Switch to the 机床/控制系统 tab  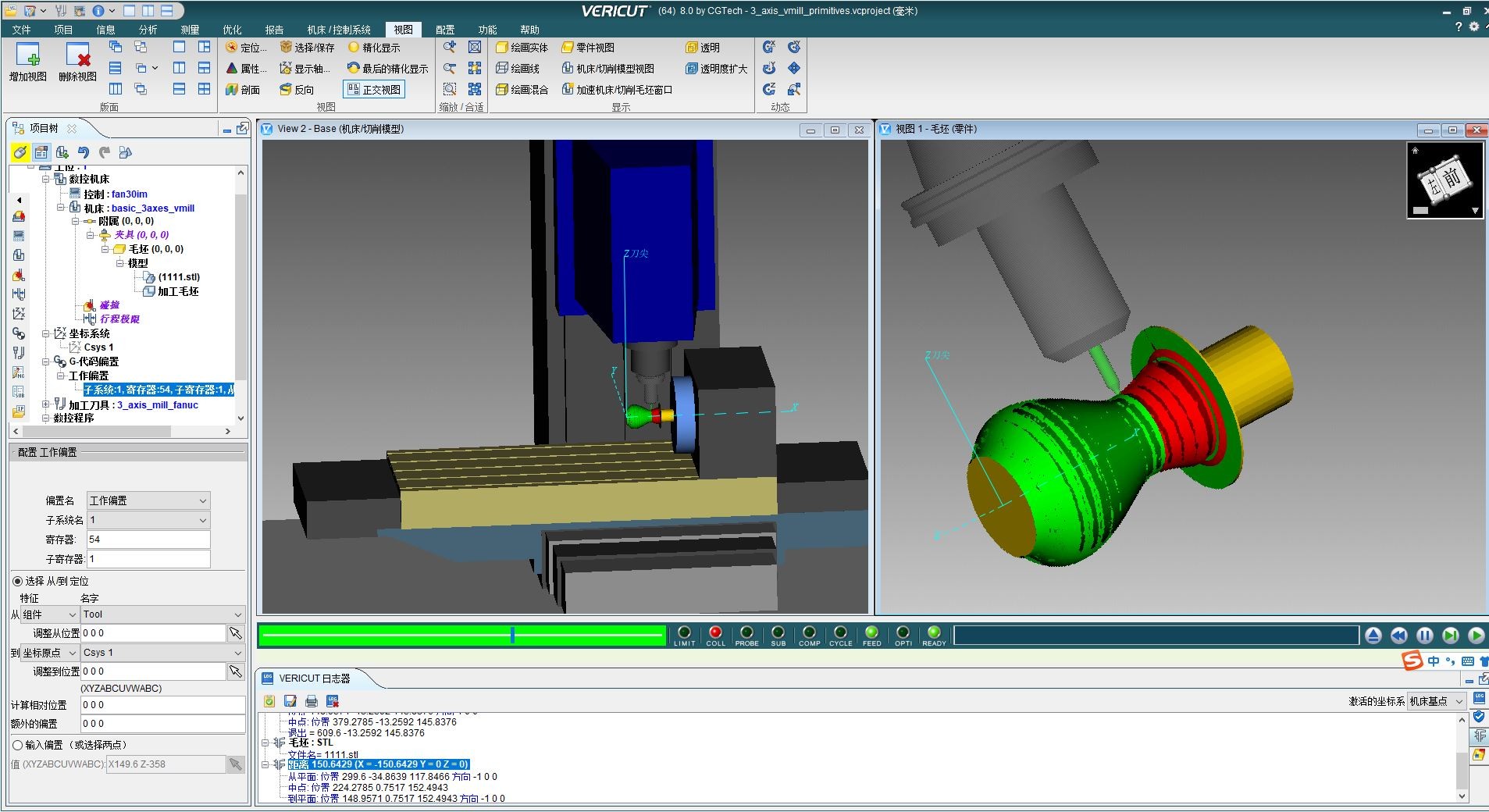tap(339, 30)
